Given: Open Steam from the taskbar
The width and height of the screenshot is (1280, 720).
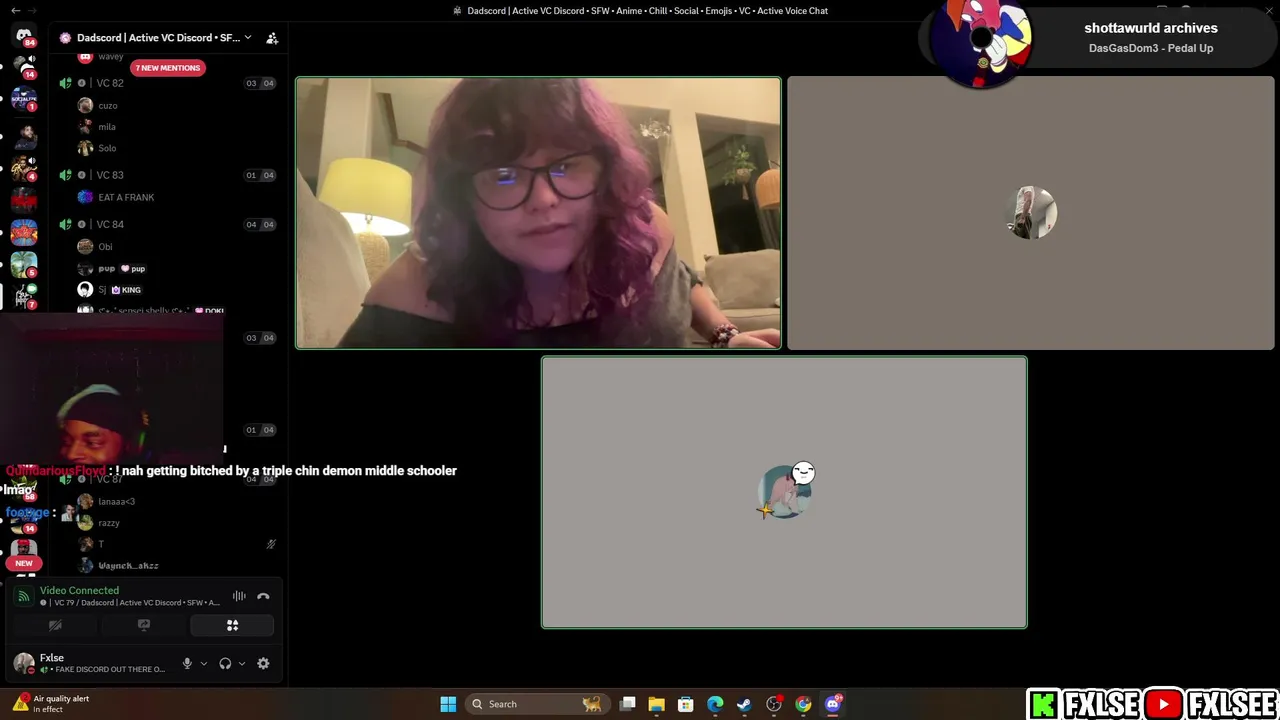Looking at the screenshot, I should click(744, 704).
